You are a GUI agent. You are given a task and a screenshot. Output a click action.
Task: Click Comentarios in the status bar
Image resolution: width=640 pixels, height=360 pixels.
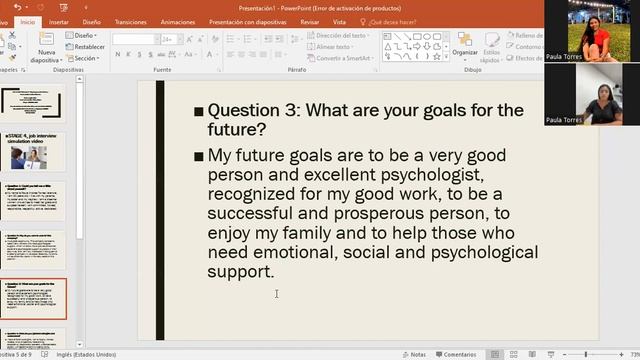point(456,354)
